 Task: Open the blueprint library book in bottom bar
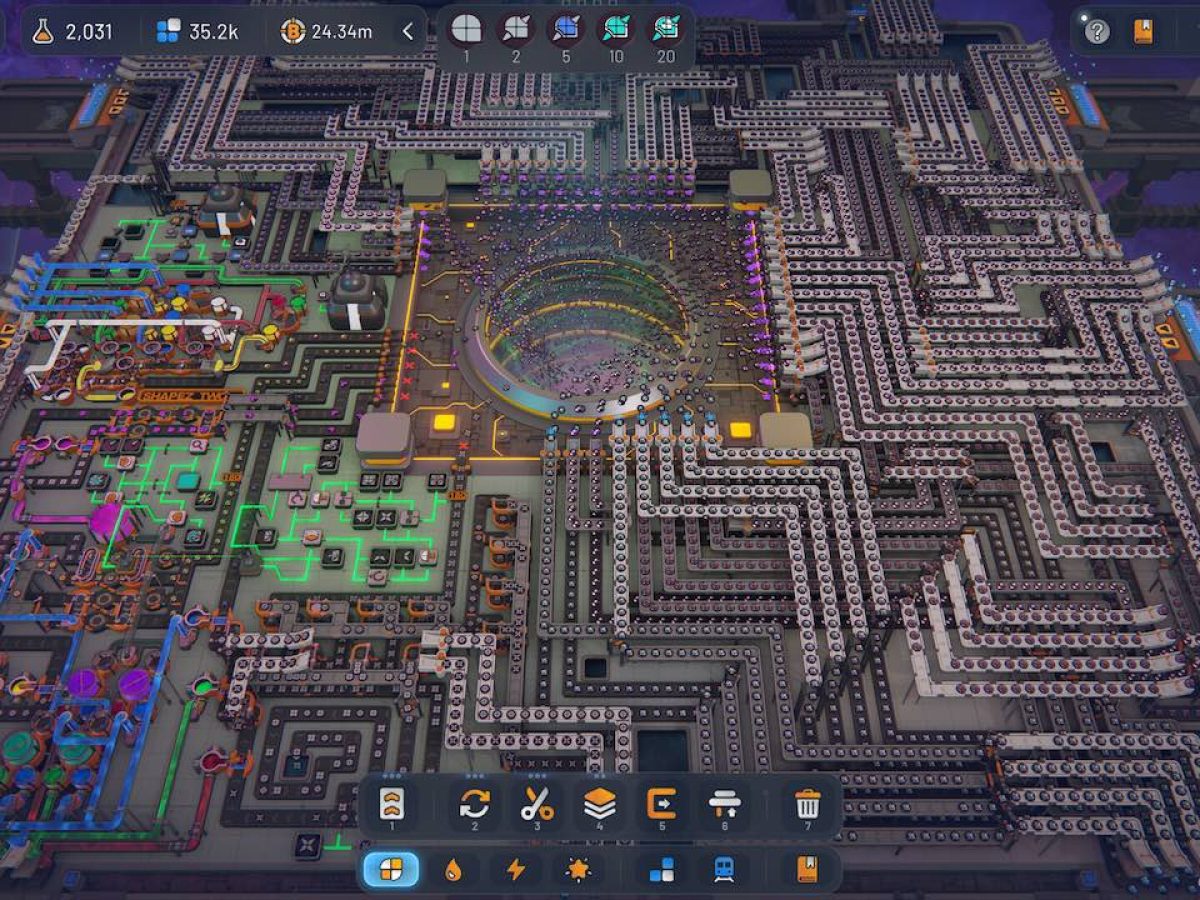807,870
